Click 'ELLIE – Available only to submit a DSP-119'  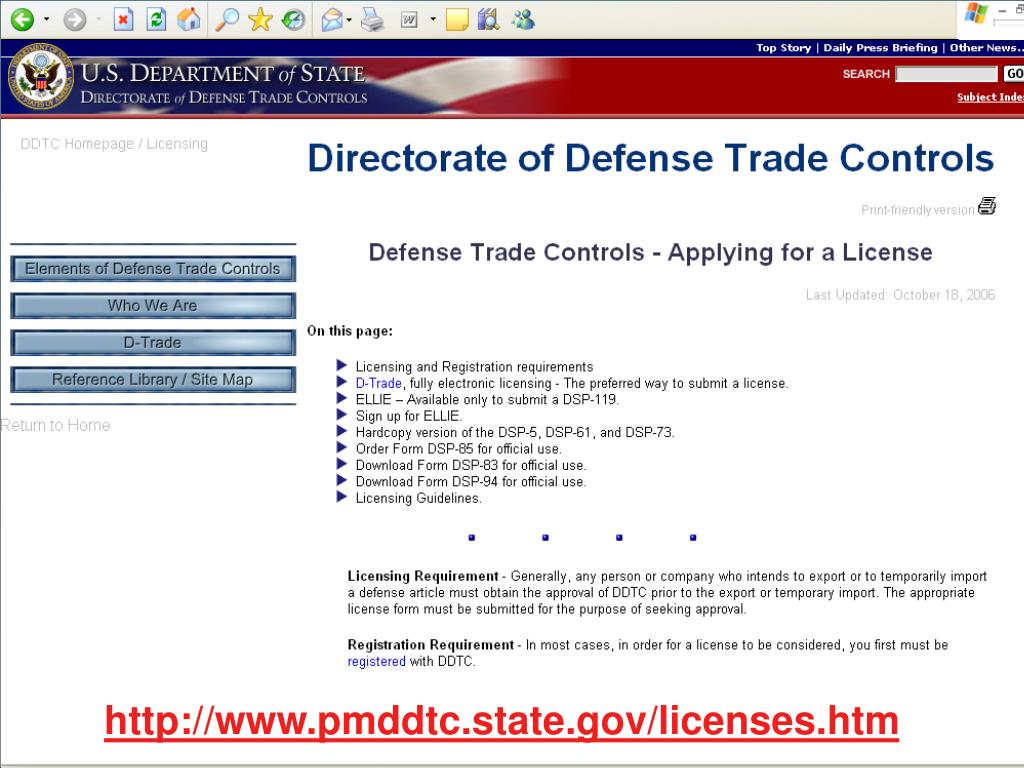pyautogui.click(x=487, y=400)
